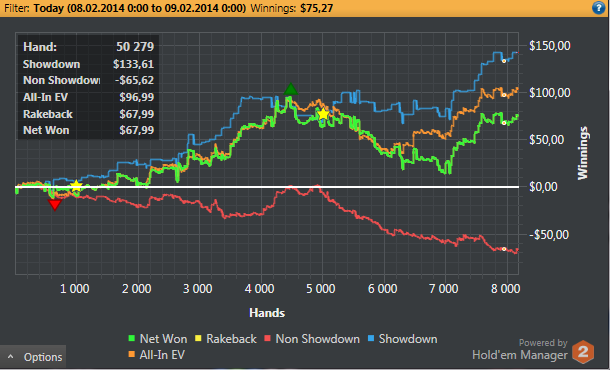Click the data point on the Showdown line
610x370 pixels.
tap(504, 61)
